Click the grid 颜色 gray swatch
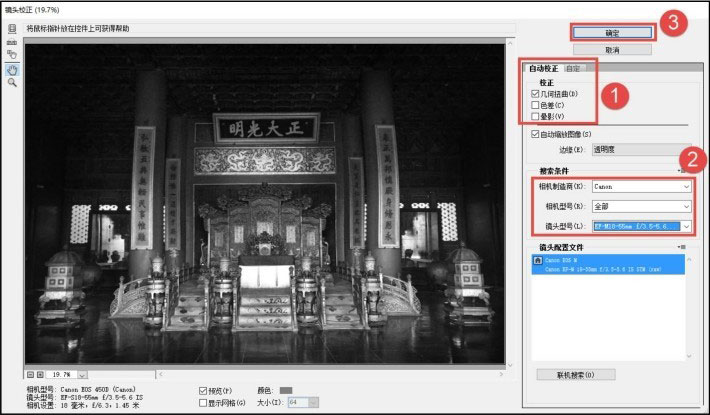The height and width of the screenshot is (415, 710). pos(286,390)
